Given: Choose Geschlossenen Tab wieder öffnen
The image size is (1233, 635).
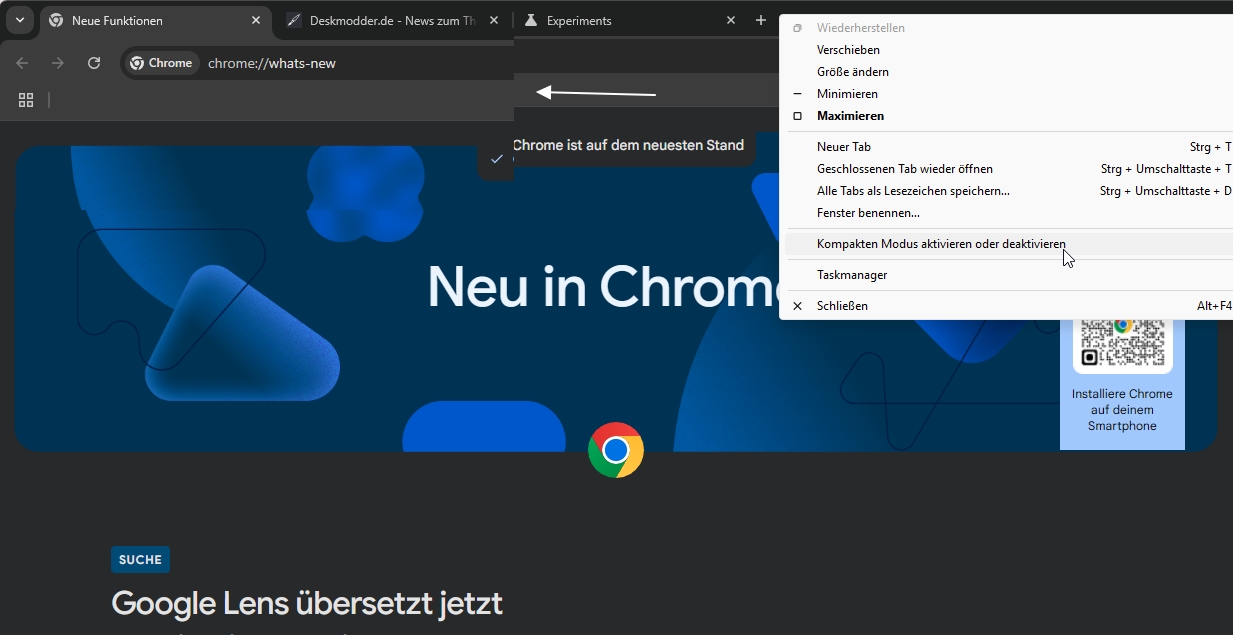Looking at the screenshot, I should pyautogui.click(x=904, y=169).
